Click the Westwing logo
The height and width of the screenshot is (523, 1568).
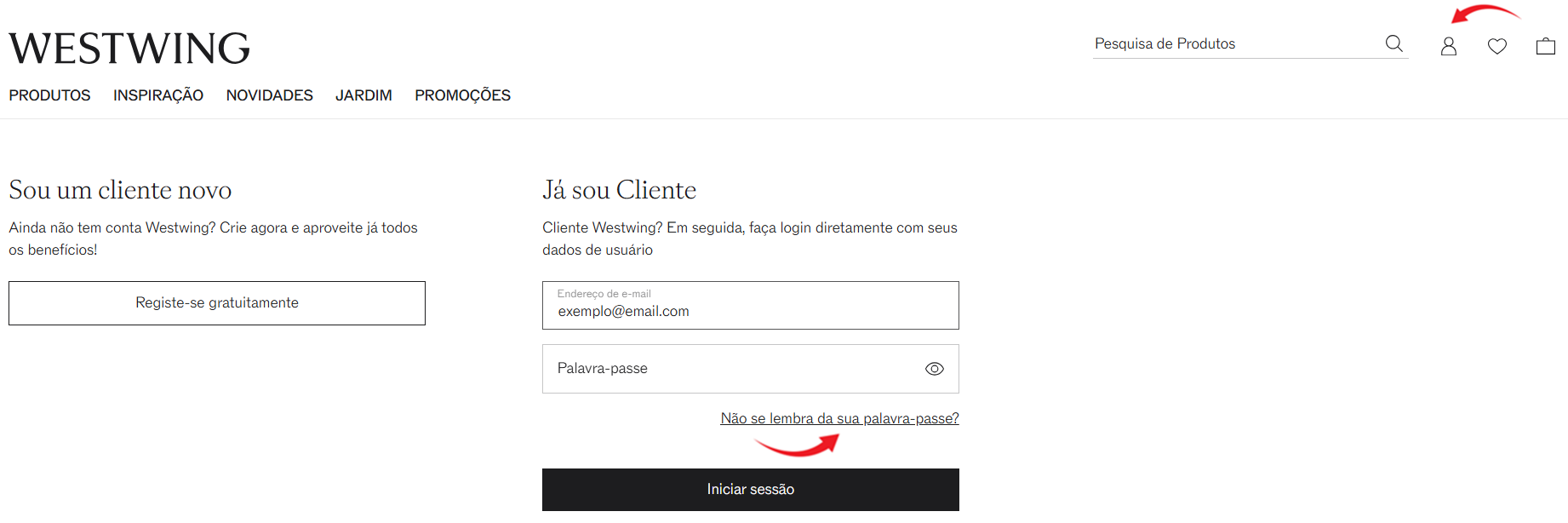(129, 49)
